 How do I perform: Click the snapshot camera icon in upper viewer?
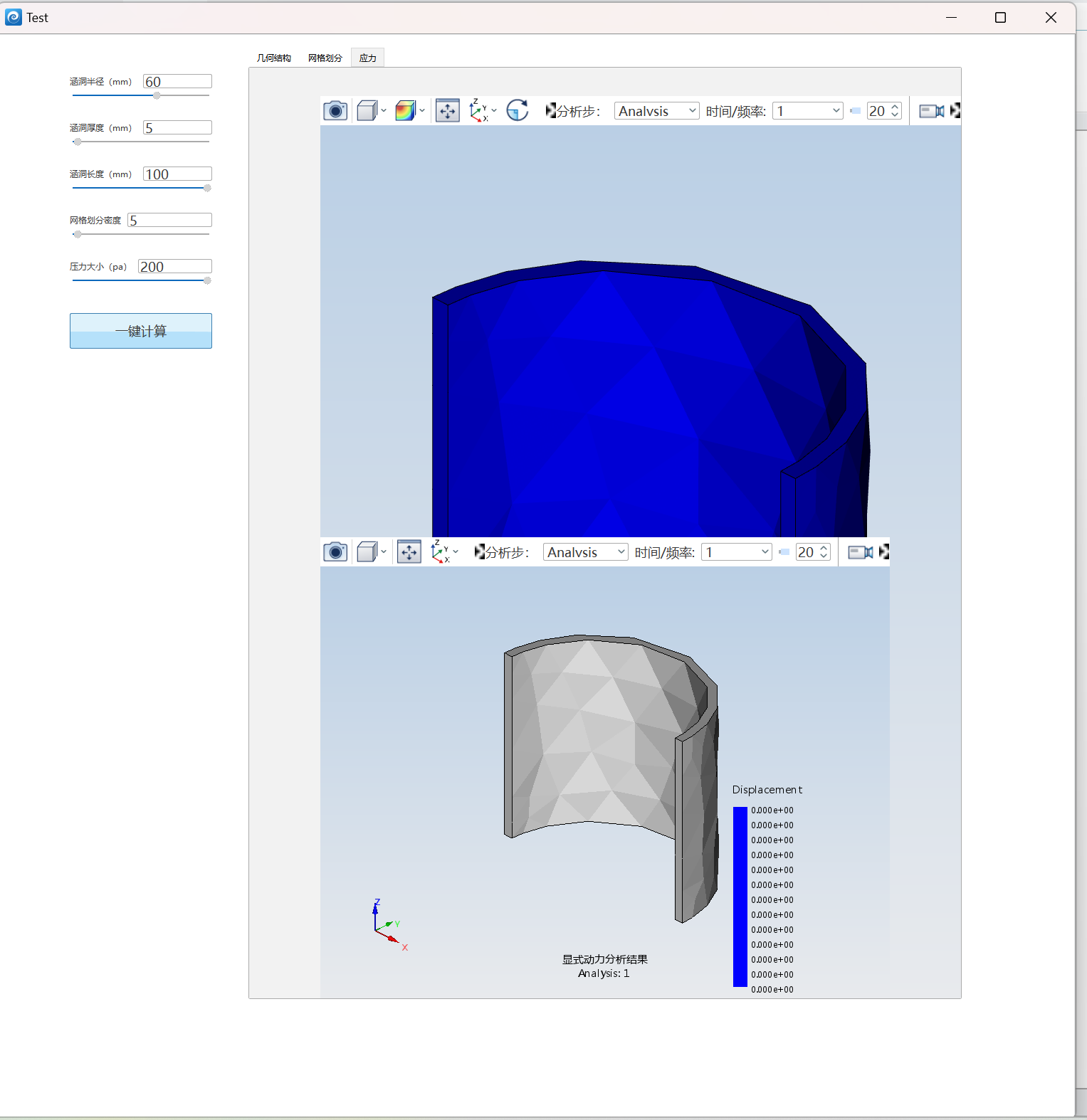point(335,111)
